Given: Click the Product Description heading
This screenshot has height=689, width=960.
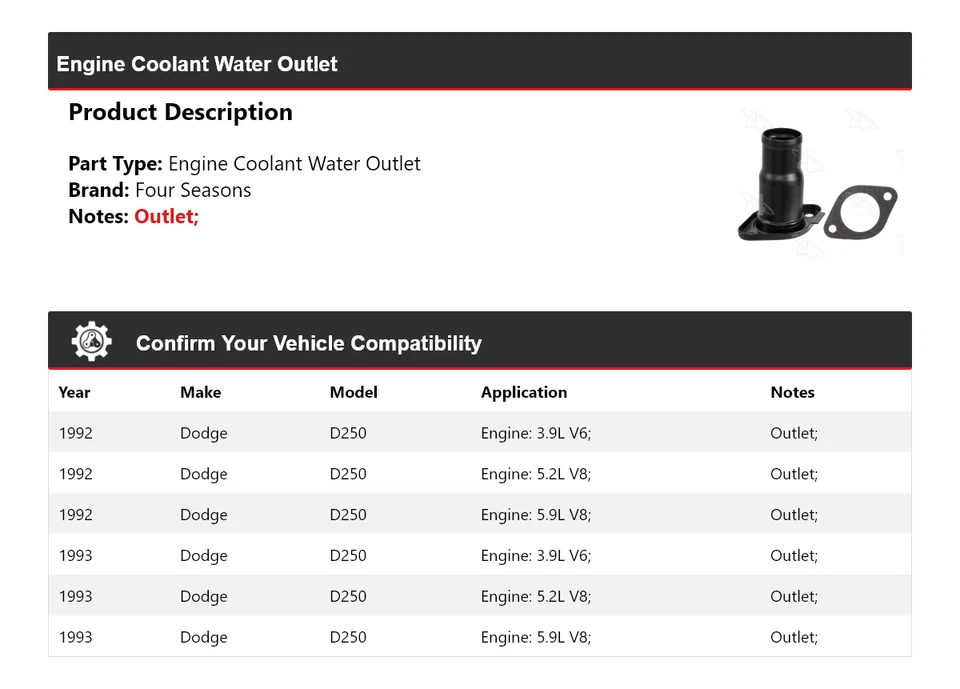Looking at the screenshot, I should point(180,112).
